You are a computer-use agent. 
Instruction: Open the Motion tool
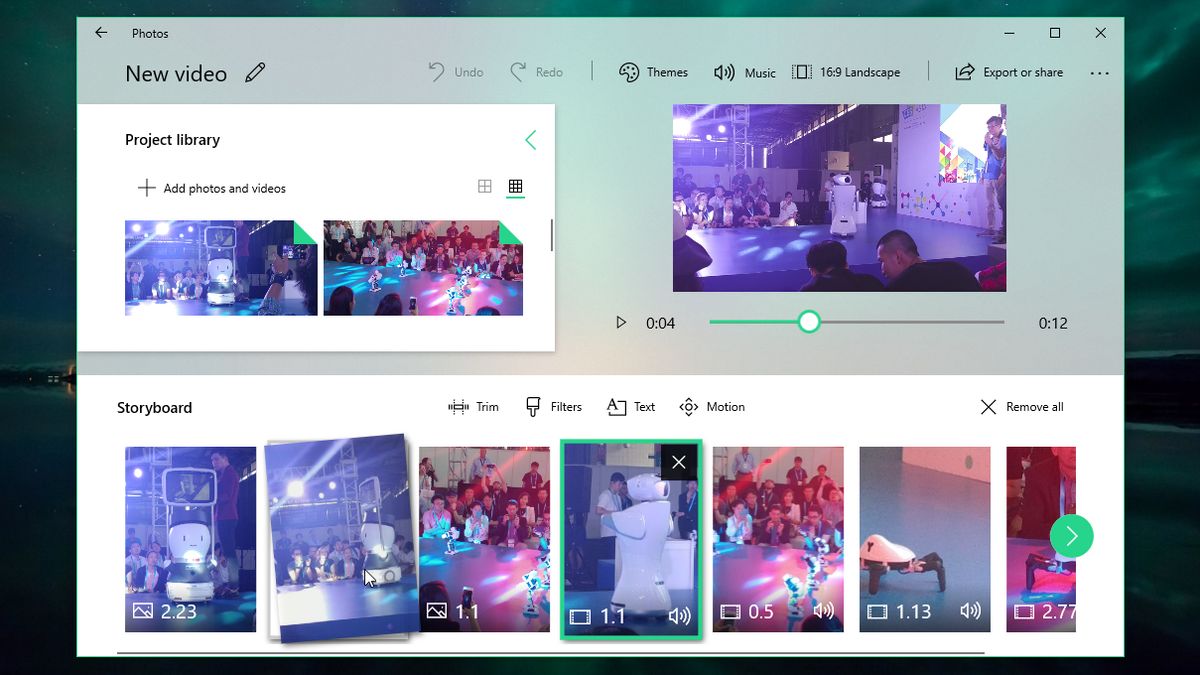click(x=712, y=407)
